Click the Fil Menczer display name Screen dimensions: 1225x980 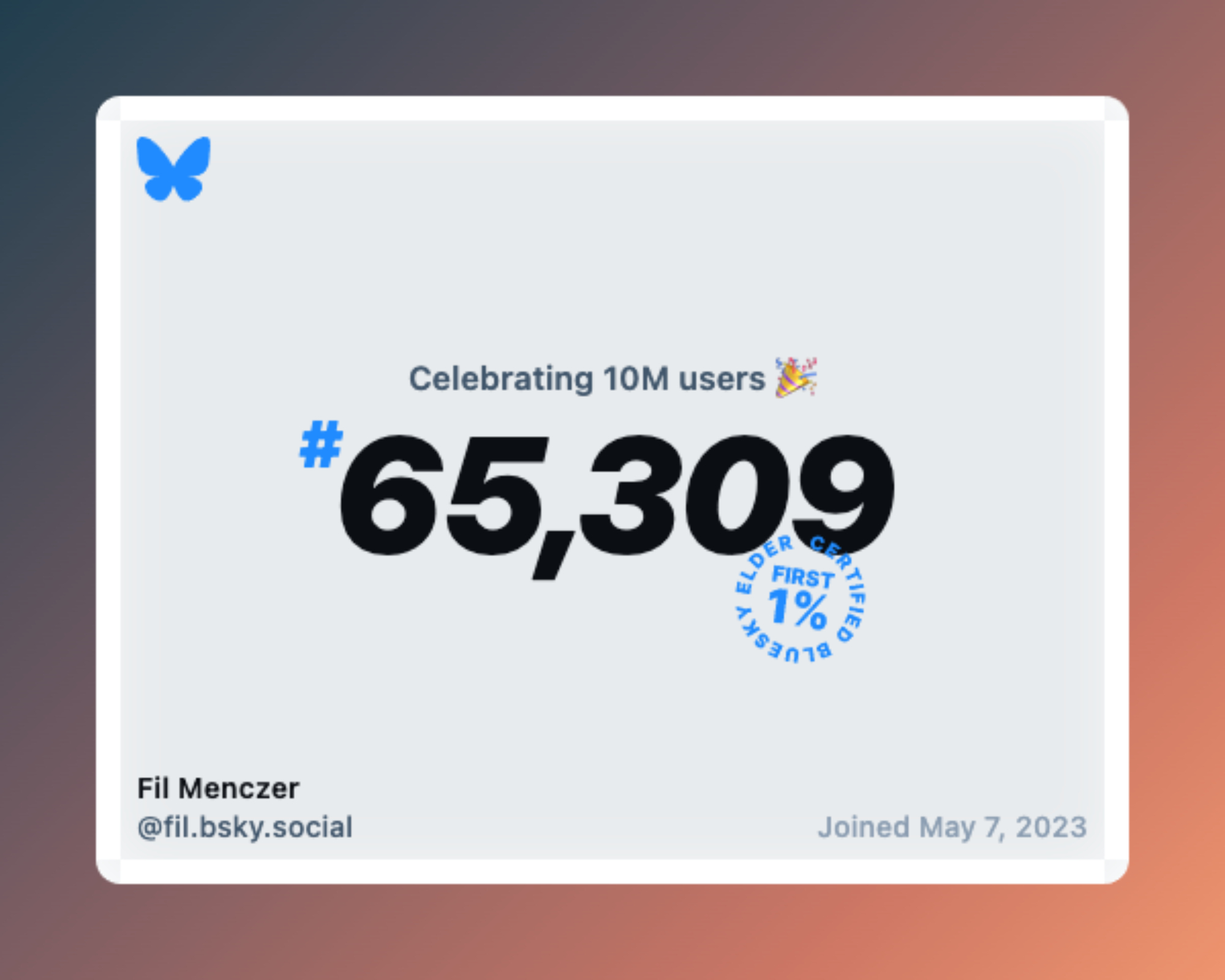point(218,788)
